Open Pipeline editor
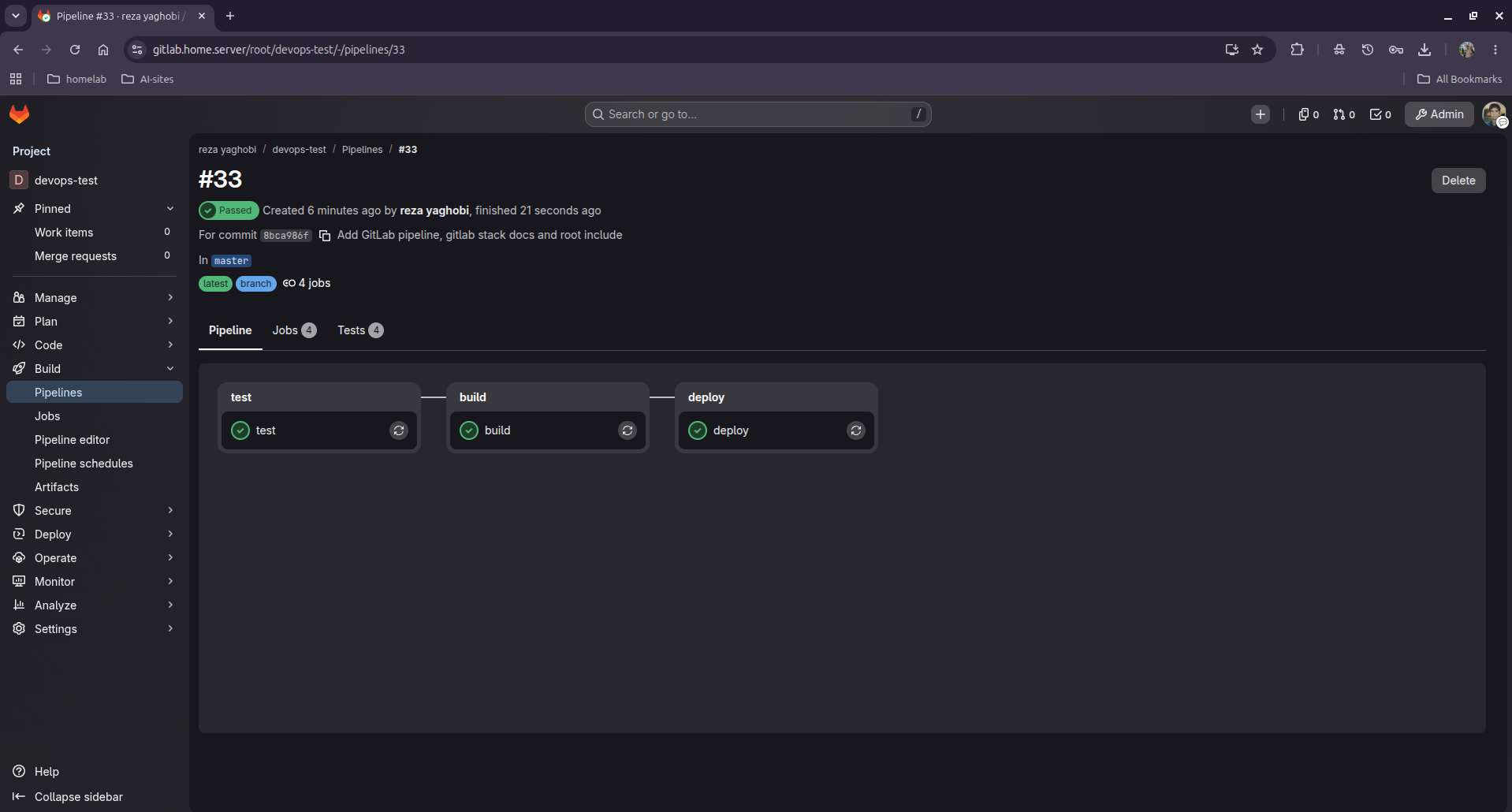Viewport: 1512px width, 812px height. point(95,440)
